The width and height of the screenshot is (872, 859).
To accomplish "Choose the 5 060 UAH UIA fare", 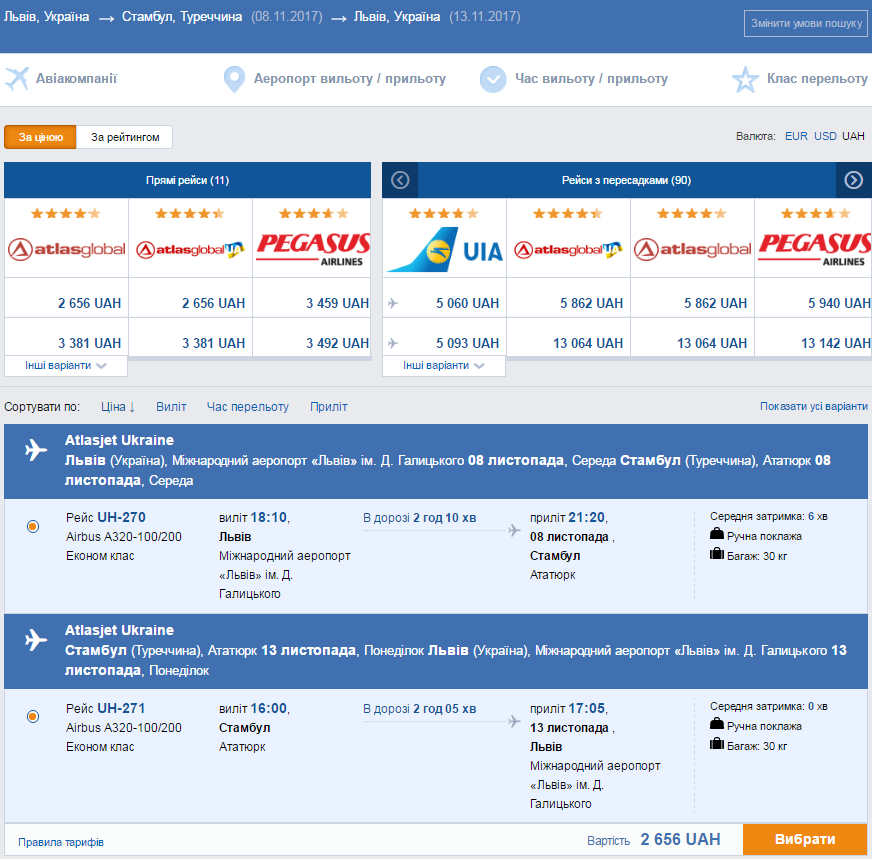I will (467, 303).
